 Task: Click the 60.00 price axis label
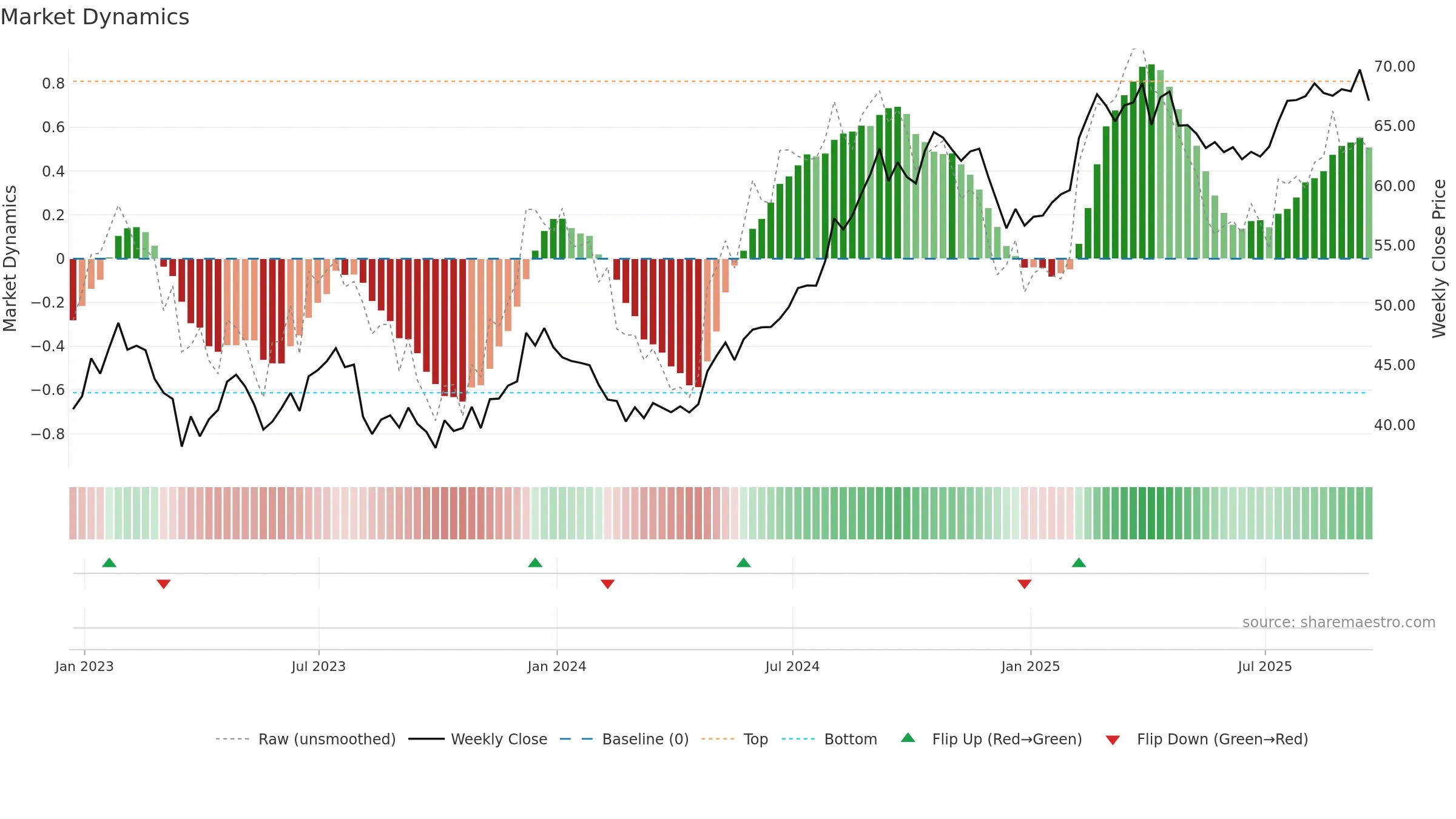[1395, 186]
